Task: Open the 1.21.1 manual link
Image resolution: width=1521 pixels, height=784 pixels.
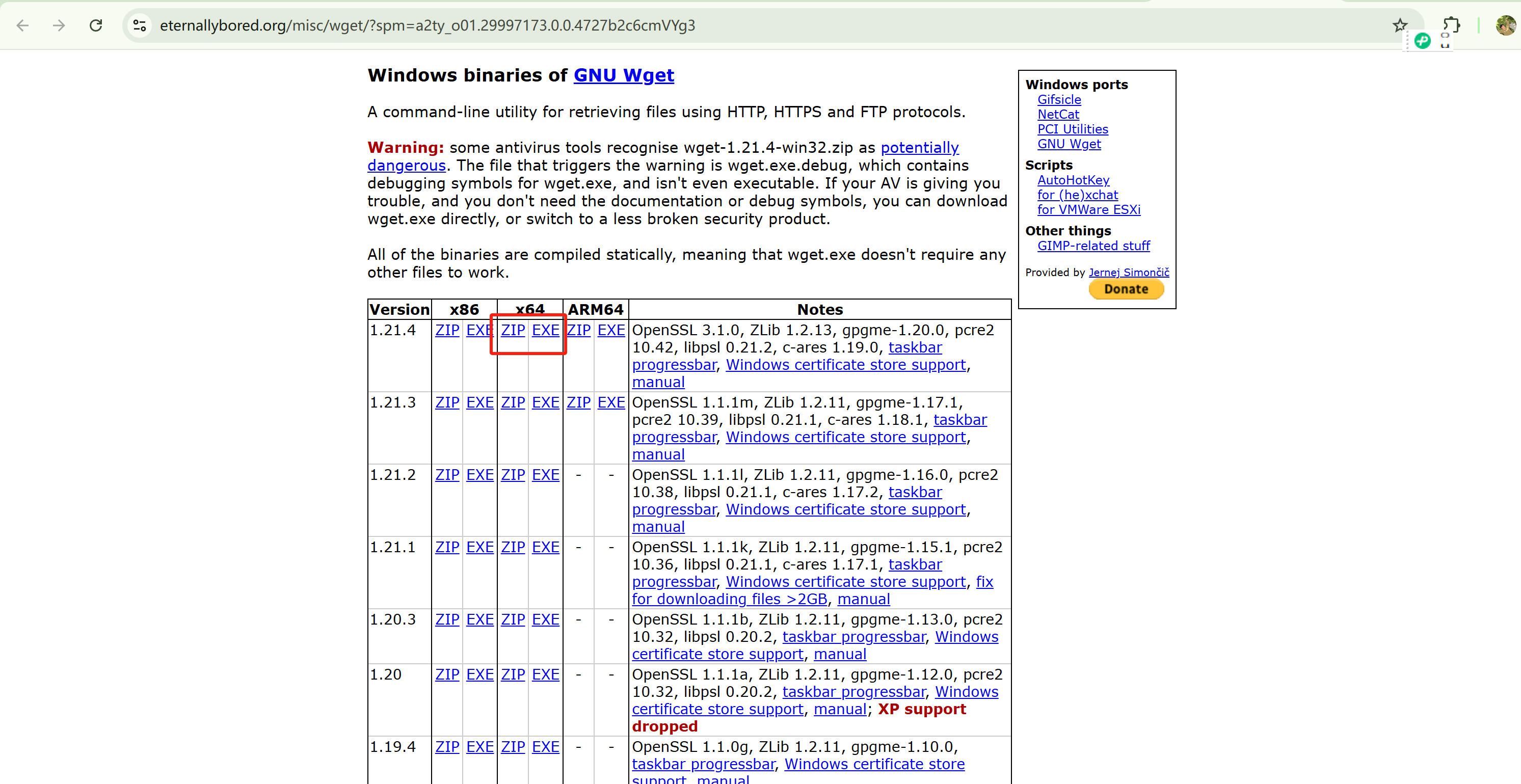Action: 863,599
